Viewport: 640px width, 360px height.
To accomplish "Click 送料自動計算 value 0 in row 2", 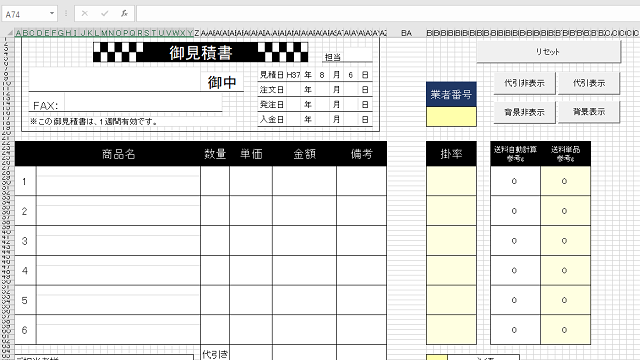I will pyautogui.click(x=514, y=211).
